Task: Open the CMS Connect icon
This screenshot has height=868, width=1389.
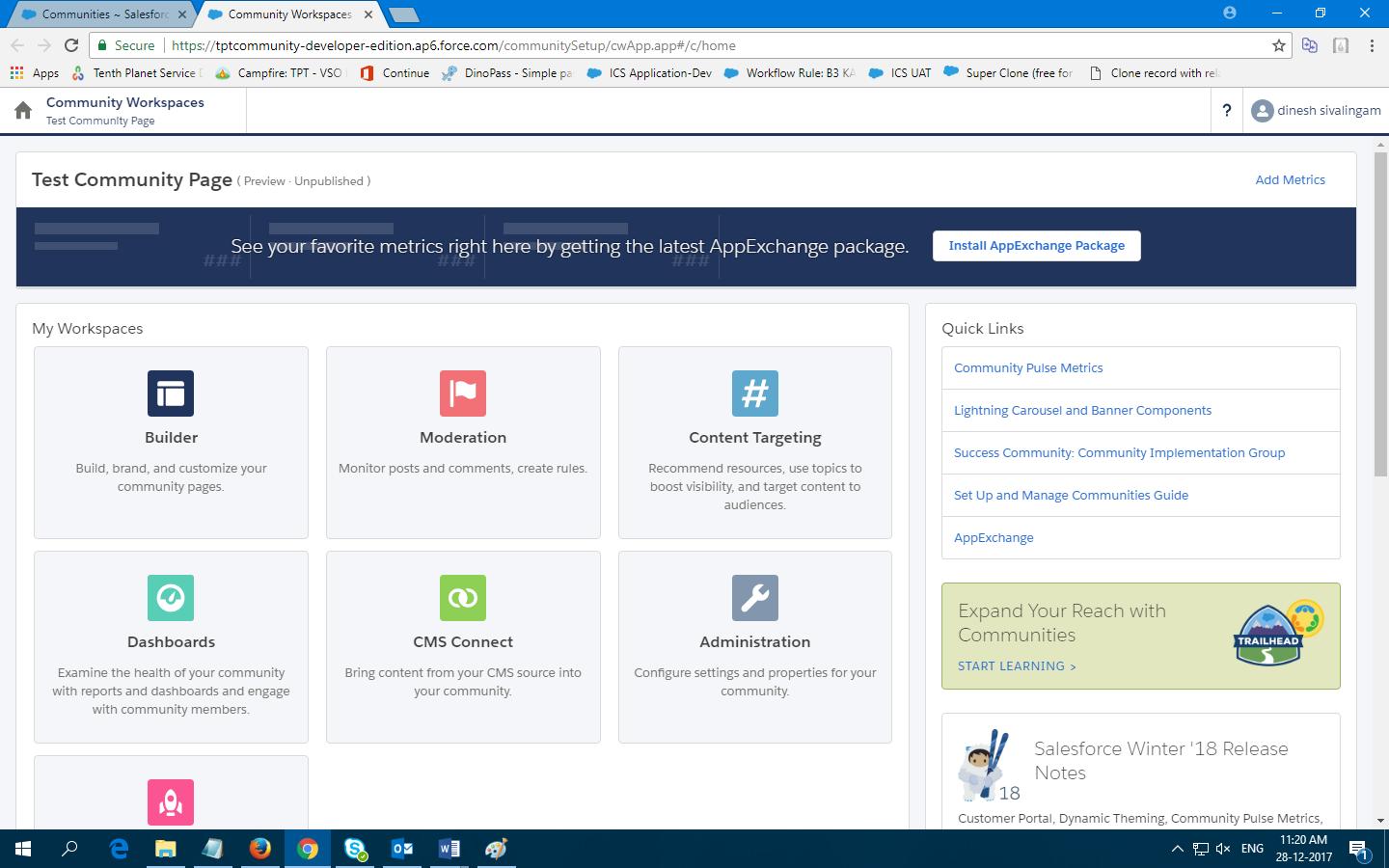Action: pyautogui.click(x=463, y=598)
